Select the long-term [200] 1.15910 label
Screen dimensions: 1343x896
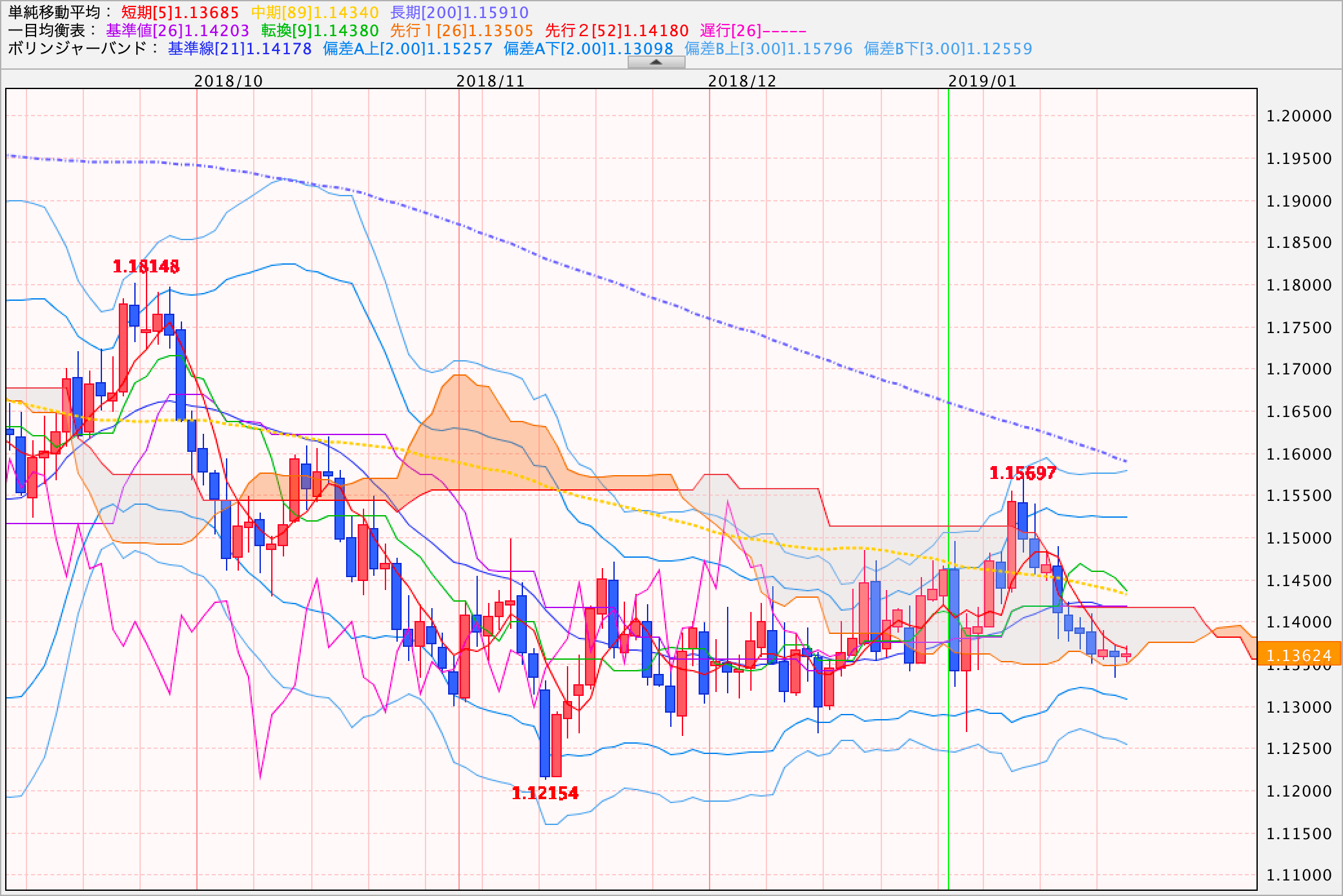(x=459, y=13)
